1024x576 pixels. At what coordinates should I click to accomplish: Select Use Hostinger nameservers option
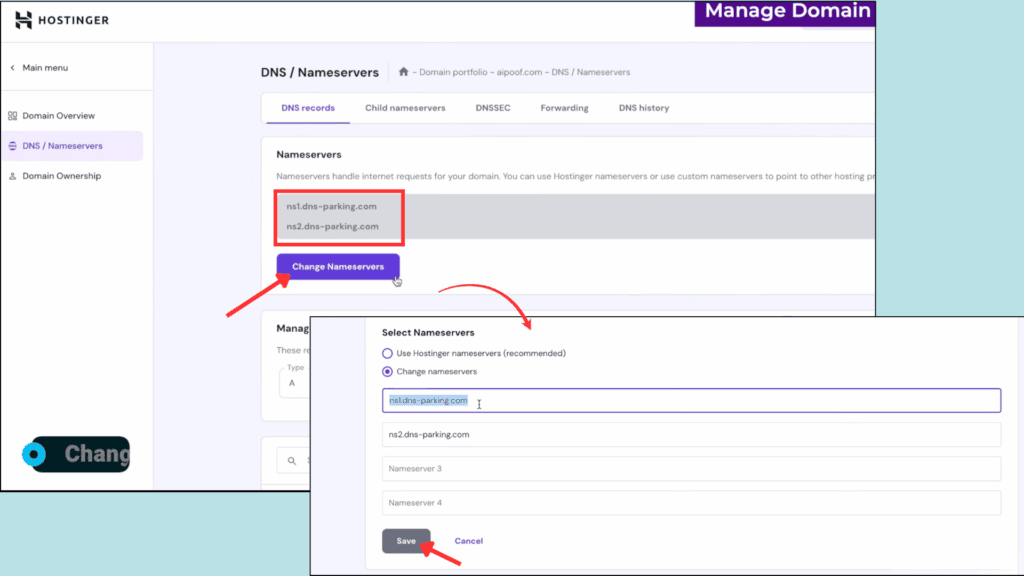(x=388, y=353)
